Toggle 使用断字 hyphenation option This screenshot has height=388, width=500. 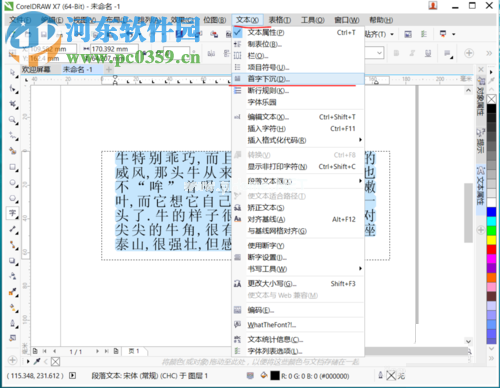[298, 246]
